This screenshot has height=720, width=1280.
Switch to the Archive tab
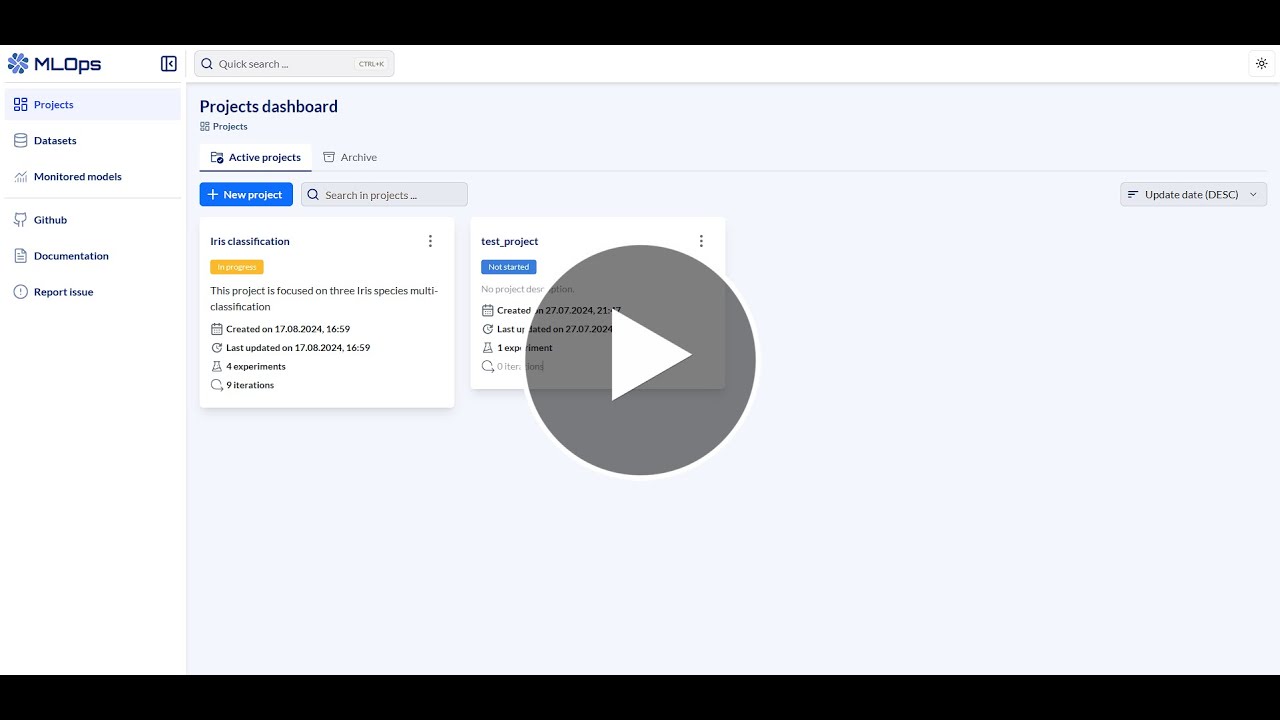(x=350, y=157)
